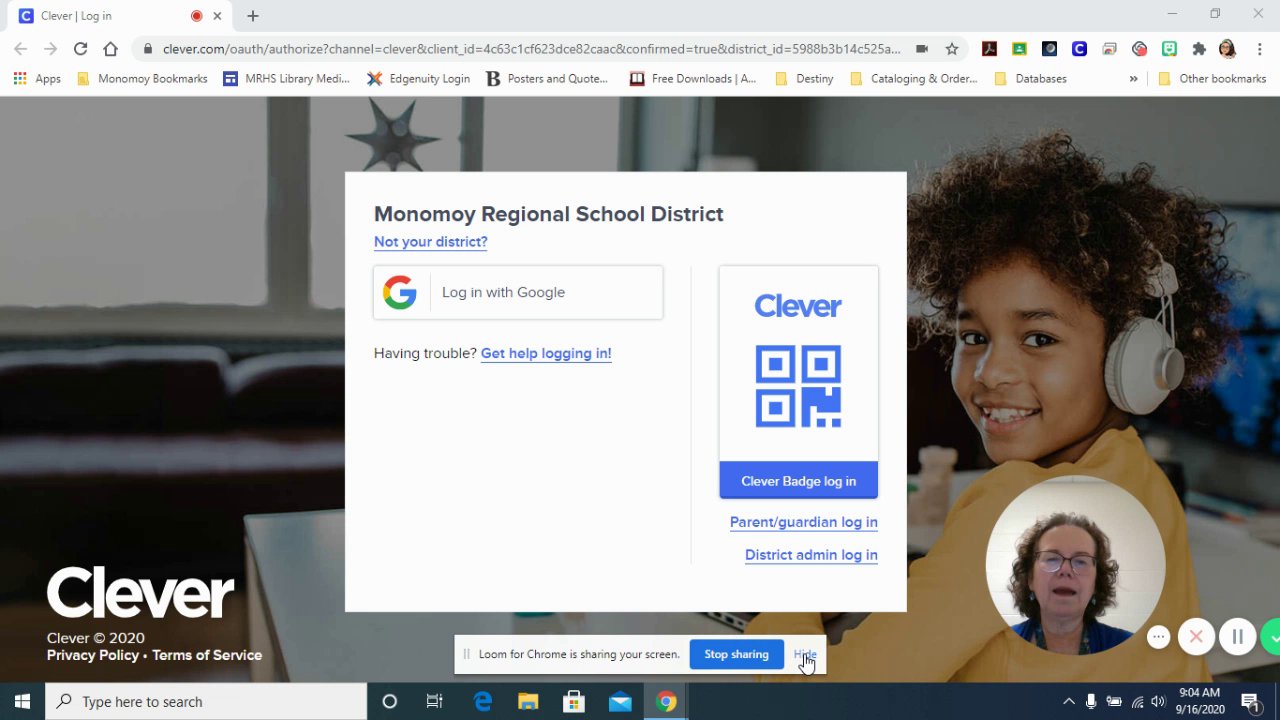
Task: Go to the browser home page
Action: coord(110,49)
